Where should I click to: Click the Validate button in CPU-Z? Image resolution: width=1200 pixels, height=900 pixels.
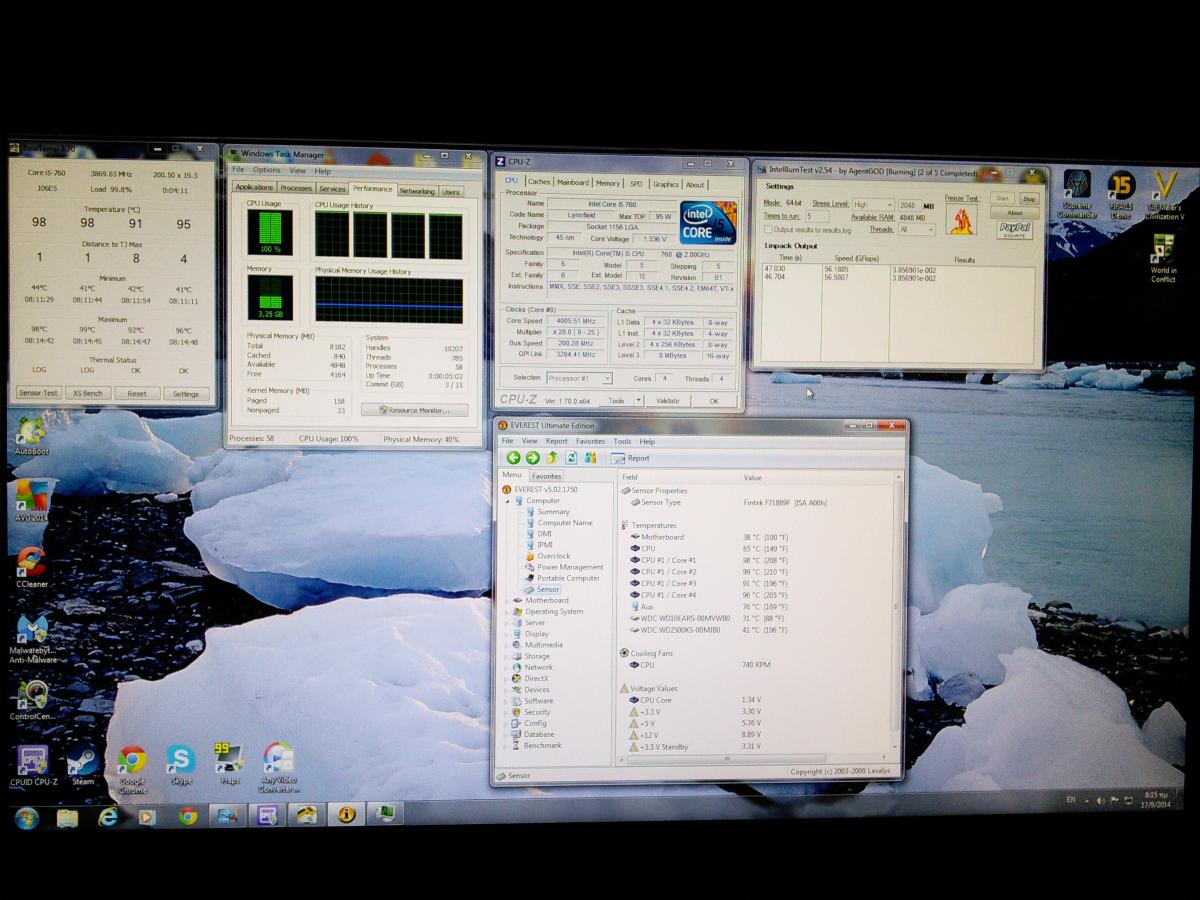pyautogui.click(x=667, y=400)
